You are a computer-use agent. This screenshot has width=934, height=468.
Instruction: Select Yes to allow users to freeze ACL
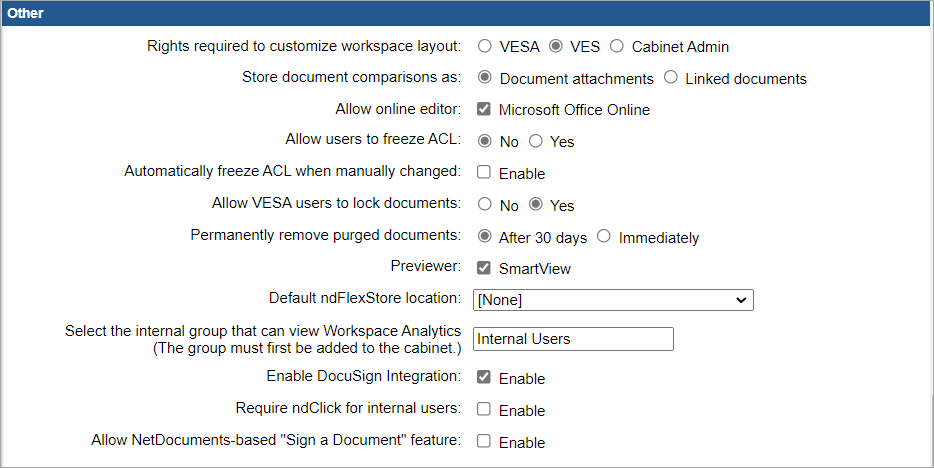536,142
